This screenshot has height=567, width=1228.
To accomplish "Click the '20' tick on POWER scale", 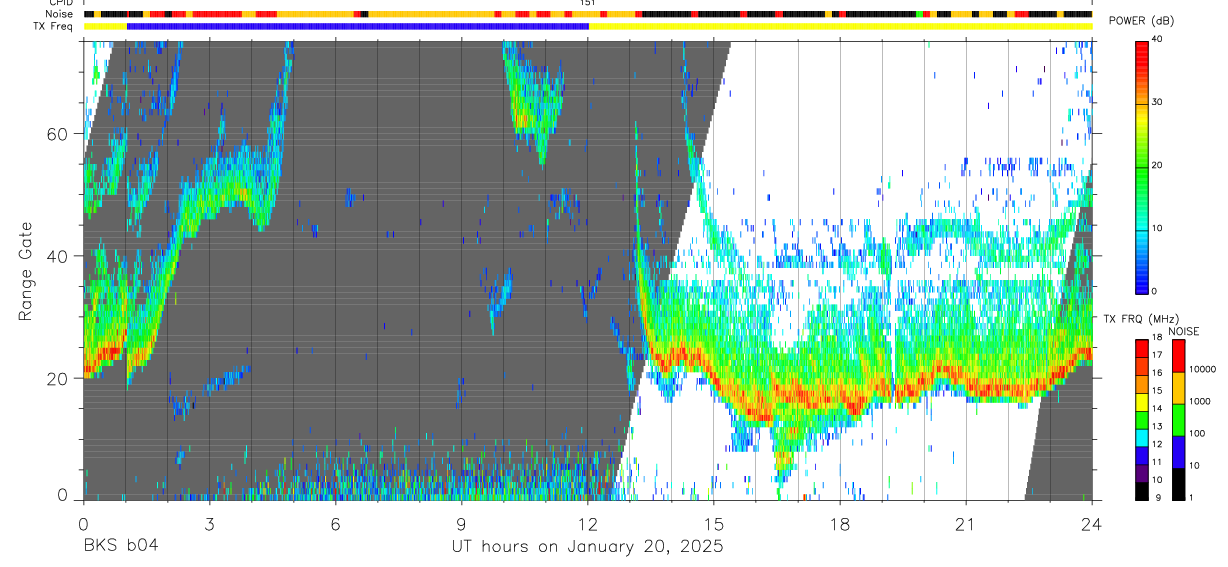I will 1158,165.
